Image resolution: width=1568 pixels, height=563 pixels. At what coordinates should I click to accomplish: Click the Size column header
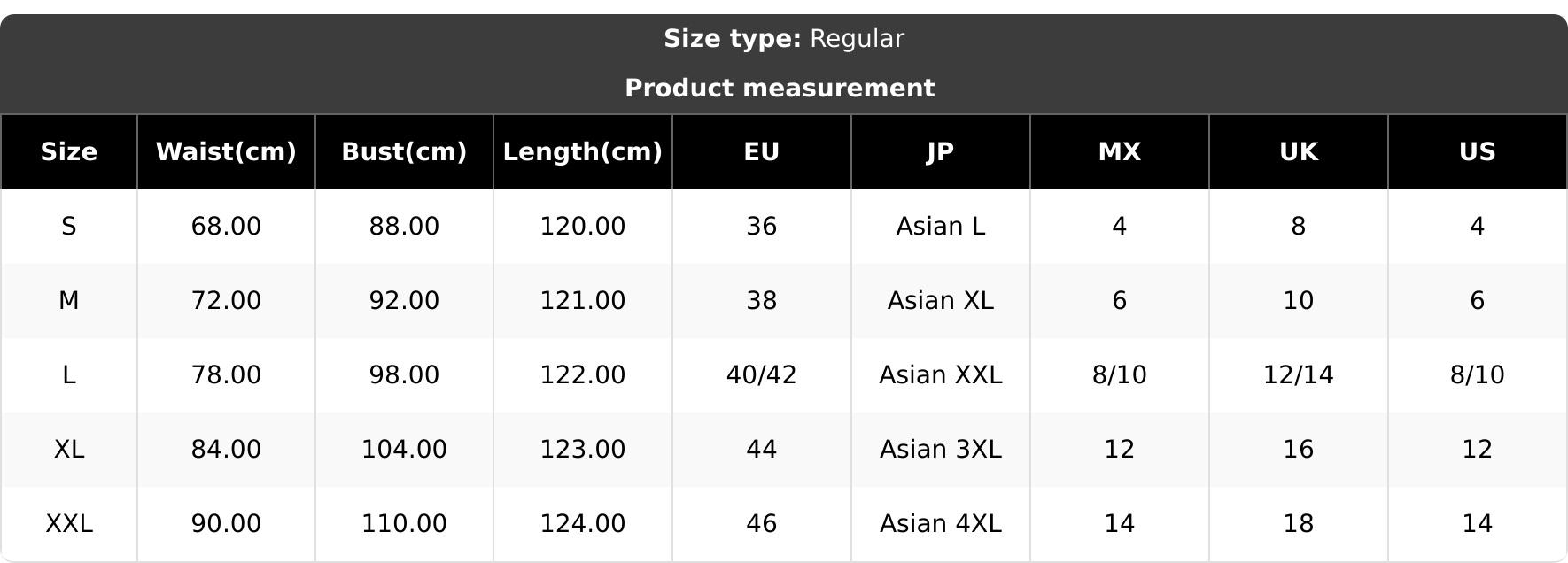pos(69,152)
